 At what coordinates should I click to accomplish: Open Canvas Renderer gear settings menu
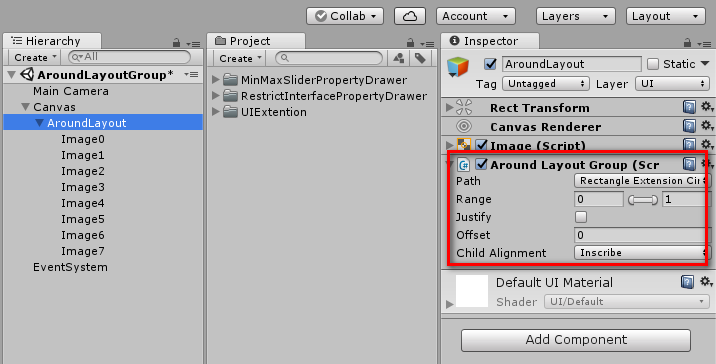click(x=707, y=126)
